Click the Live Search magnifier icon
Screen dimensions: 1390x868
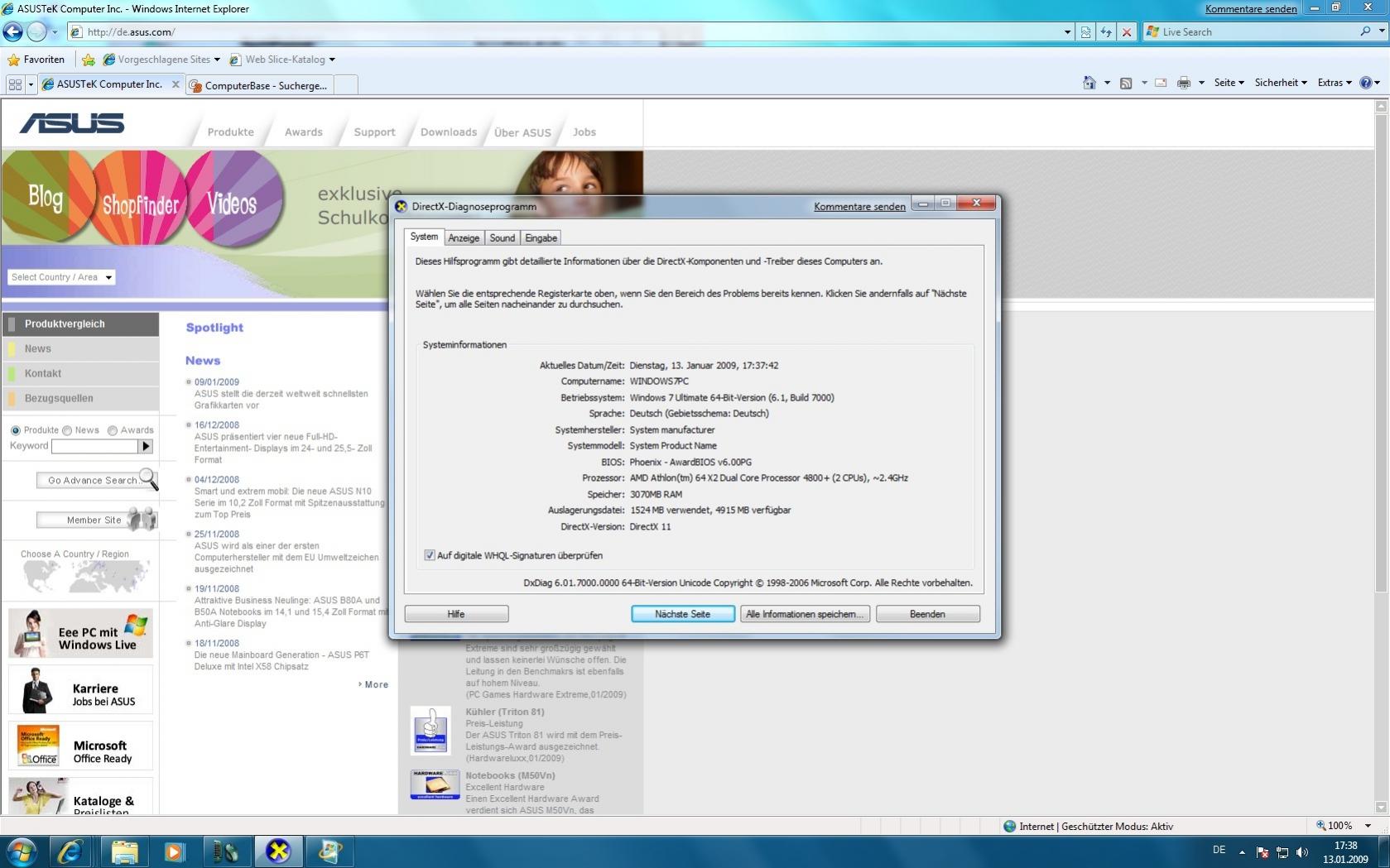(1365, 31)
